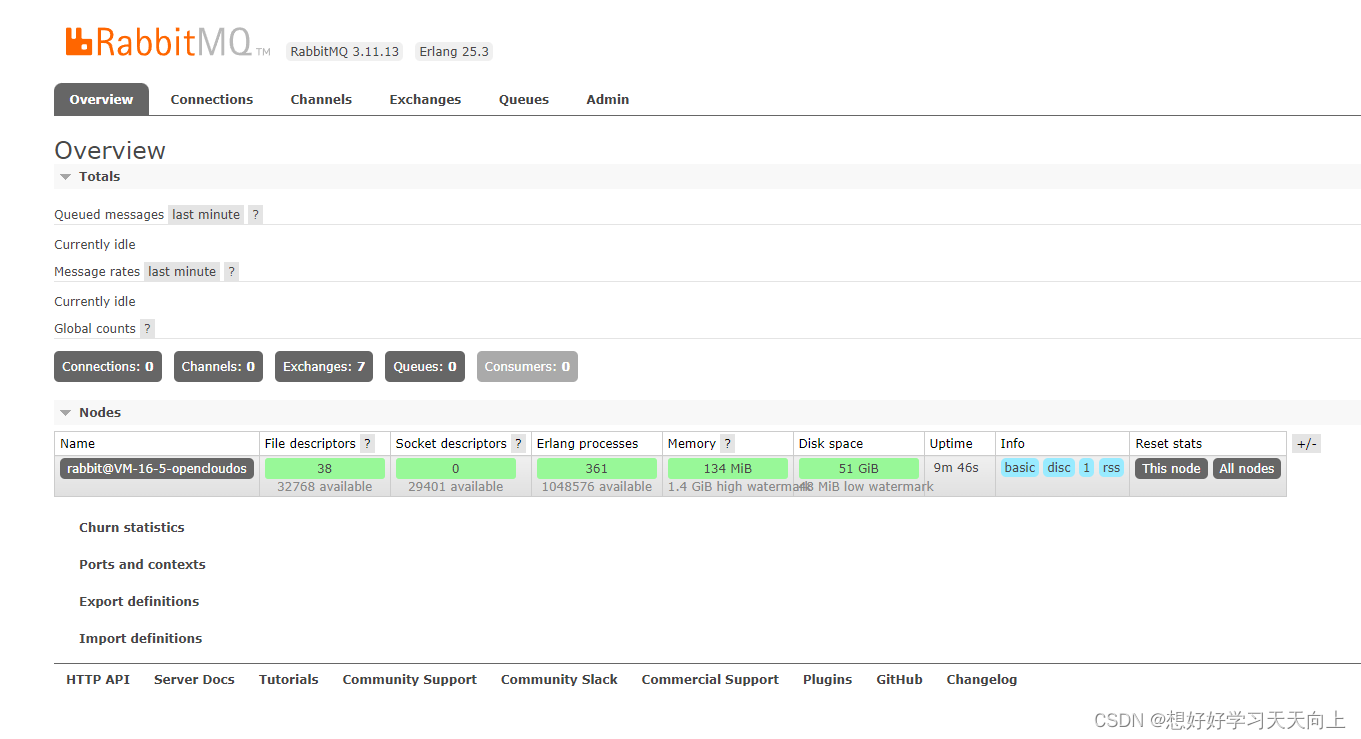
Task: Change Message rates last minute range
Action: pyautogui.click(x=182, y=272)
